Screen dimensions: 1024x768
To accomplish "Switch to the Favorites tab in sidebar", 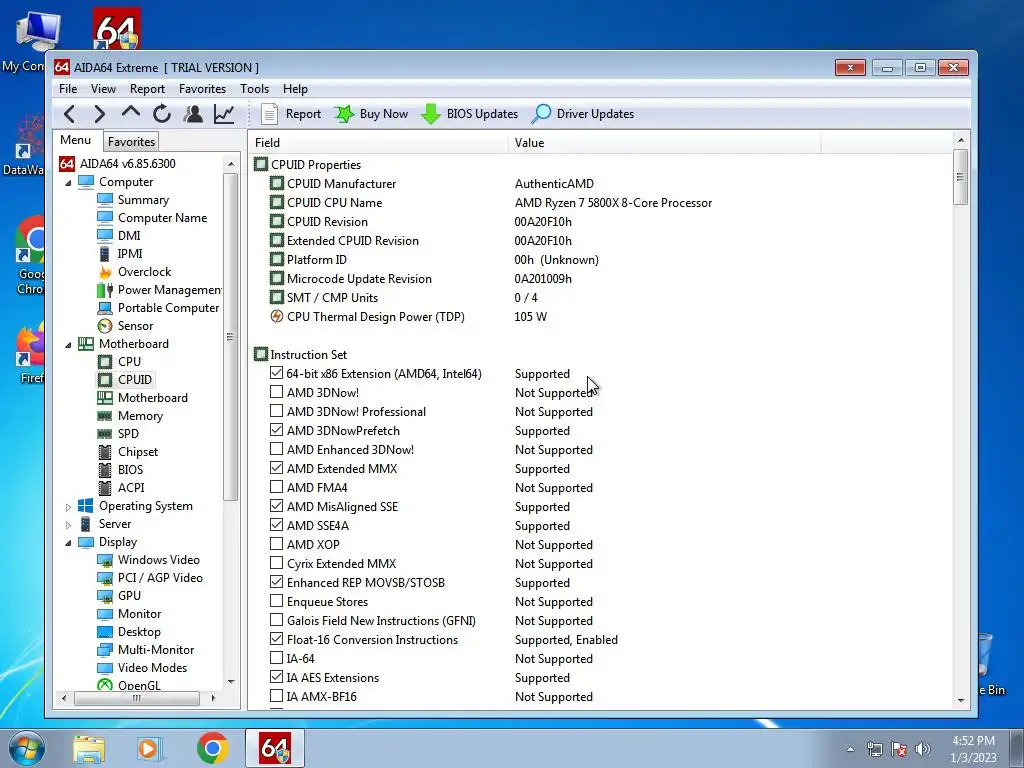I will (131, 142).
